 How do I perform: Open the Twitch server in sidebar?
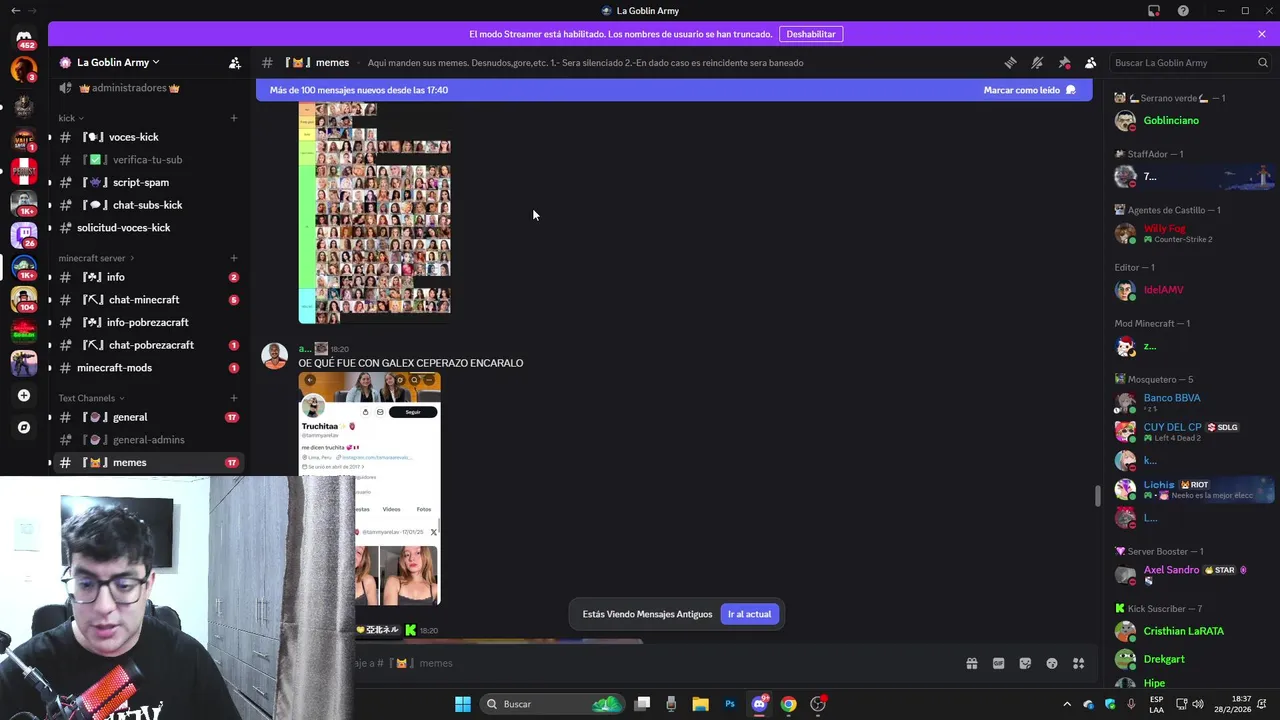tap(24, 234)
